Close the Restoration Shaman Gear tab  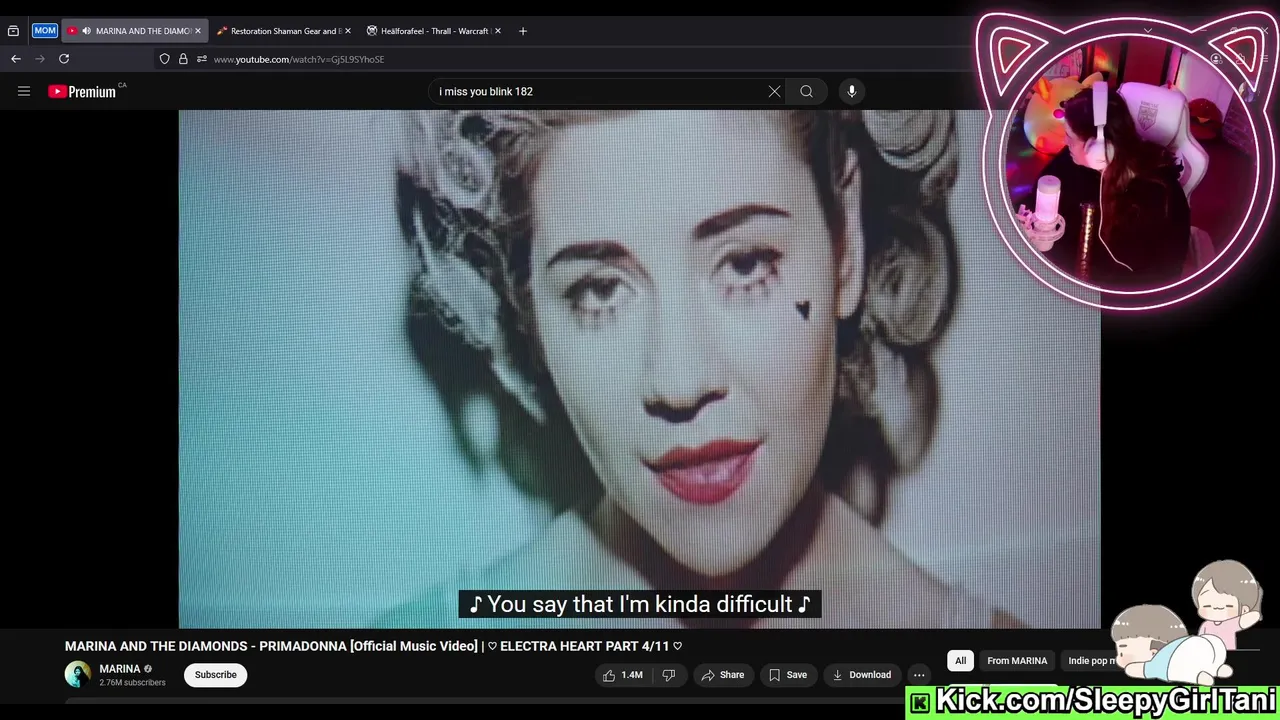click(x=348, y=31)
